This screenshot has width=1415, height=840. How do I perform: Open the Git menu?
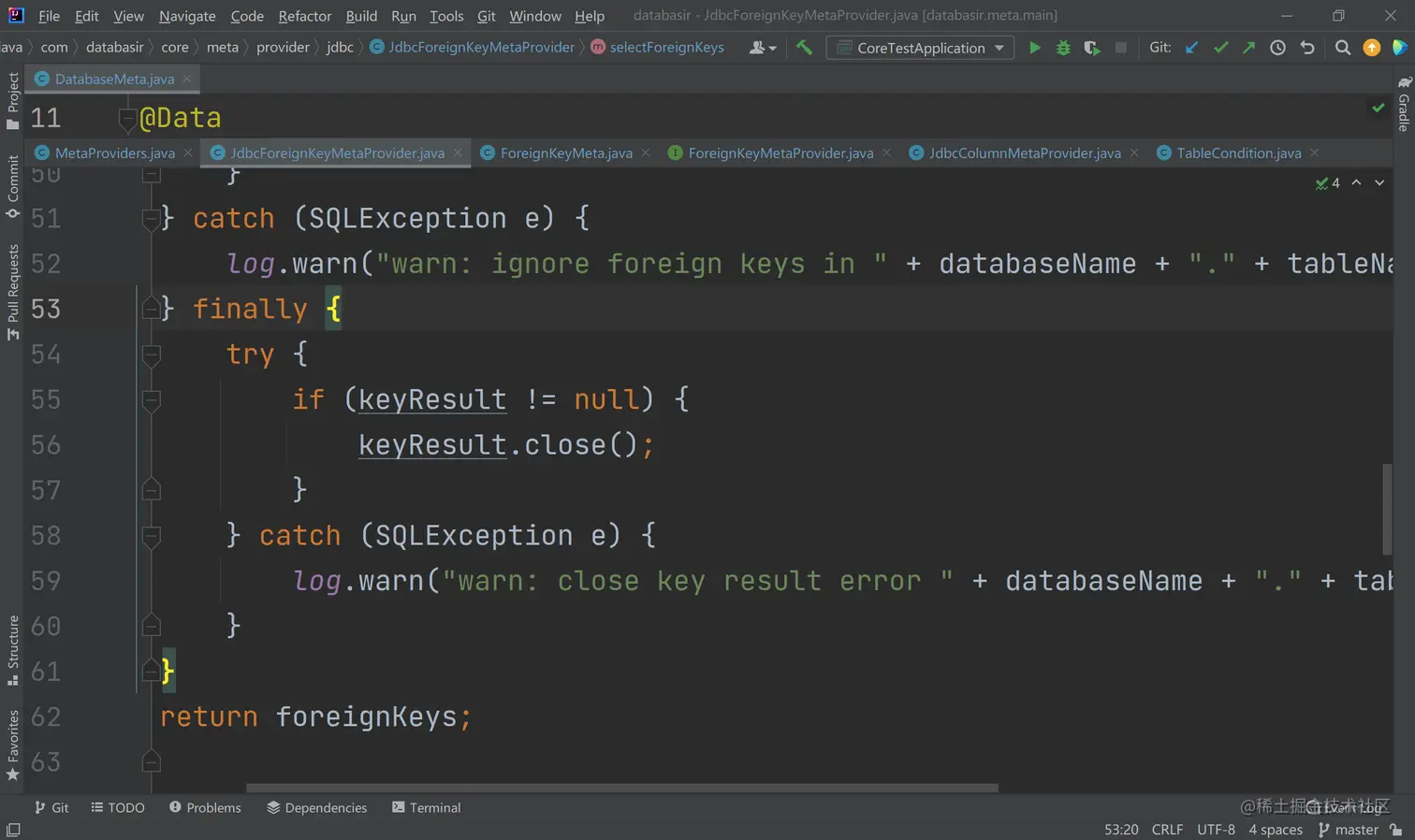click(x=487, y=16)
